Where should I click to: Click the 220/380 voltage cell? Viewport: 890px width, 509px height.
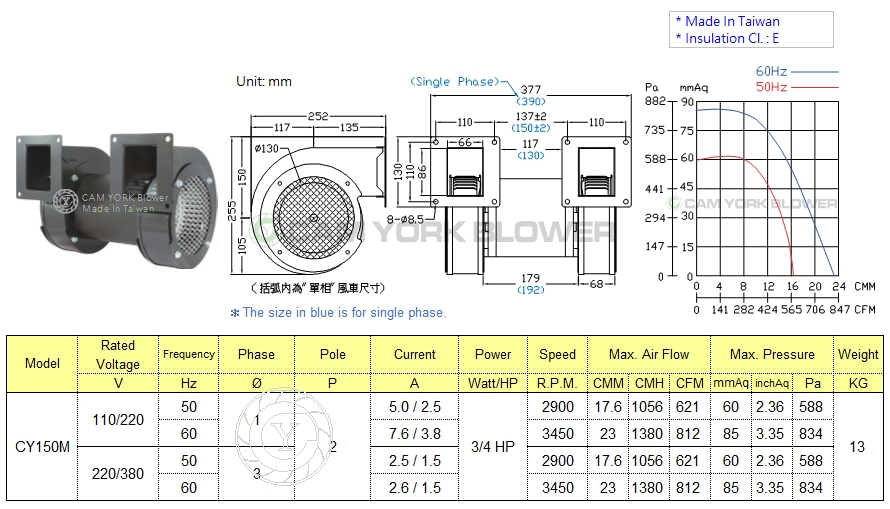[117, 474]
